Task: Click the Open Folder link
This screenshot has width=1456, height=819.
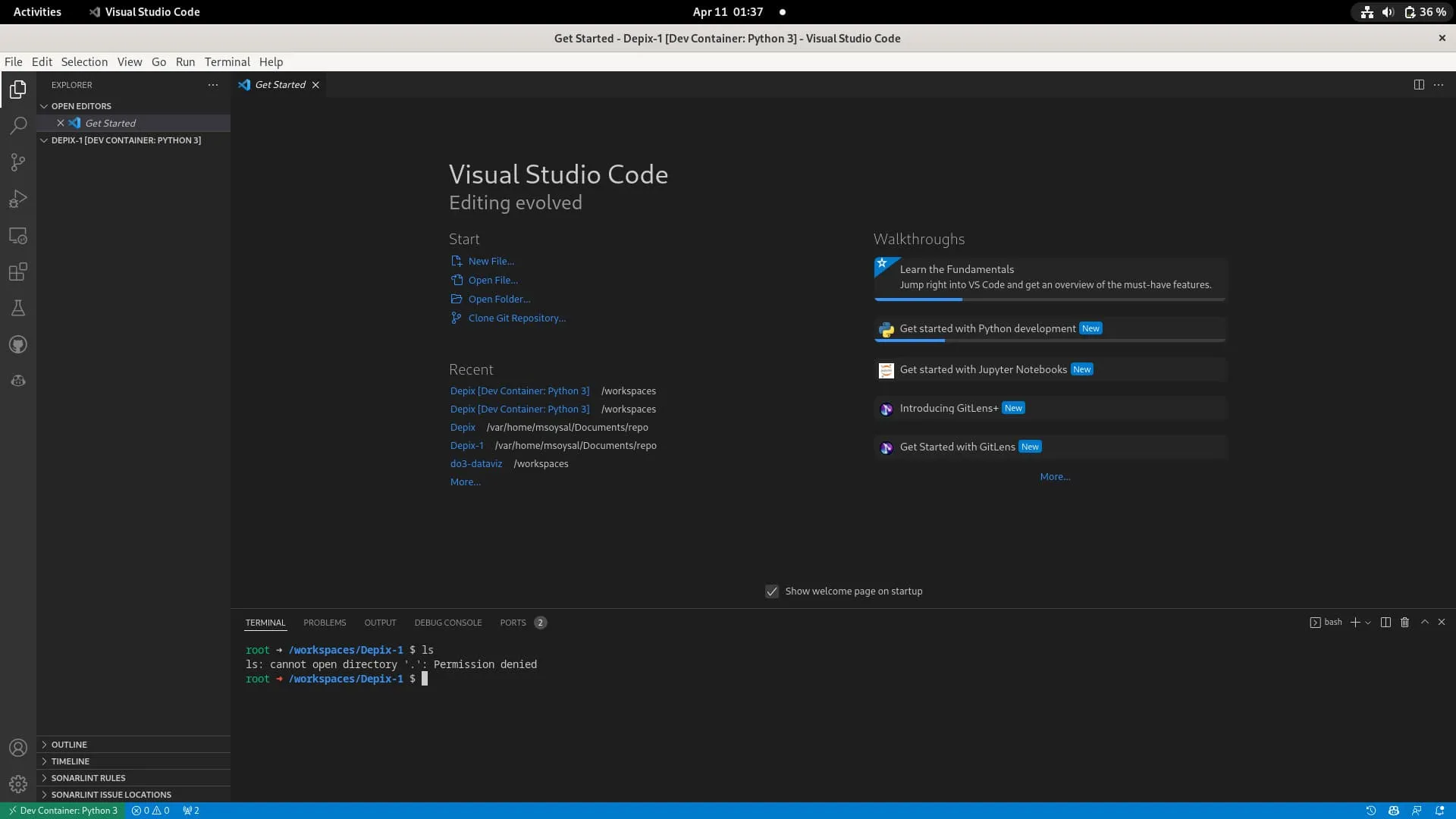Action: tap(499, 300)
